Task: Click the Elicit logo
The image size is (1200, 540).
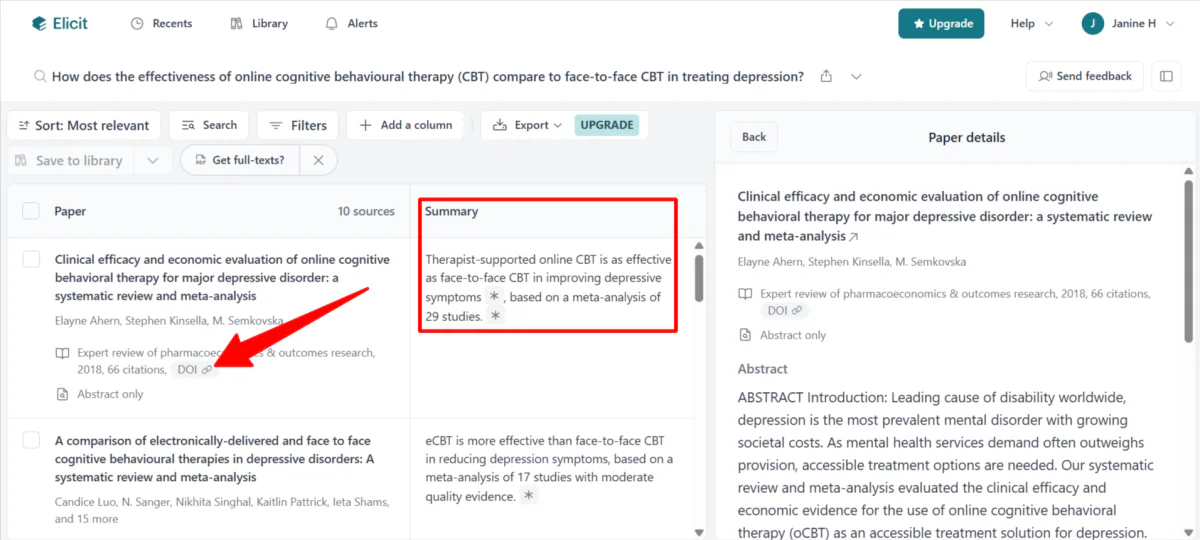Action: coord(60,23)
